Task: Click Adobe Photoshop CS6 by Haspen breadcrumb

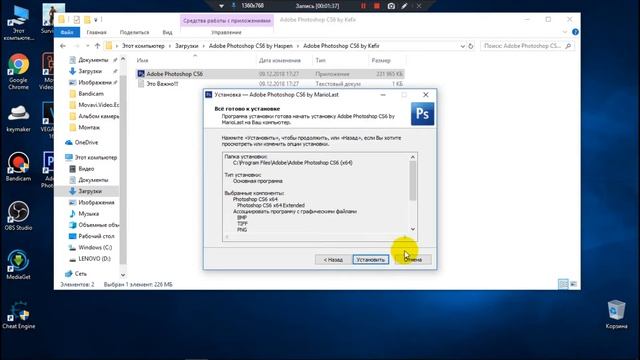Action: coord(251,46)
